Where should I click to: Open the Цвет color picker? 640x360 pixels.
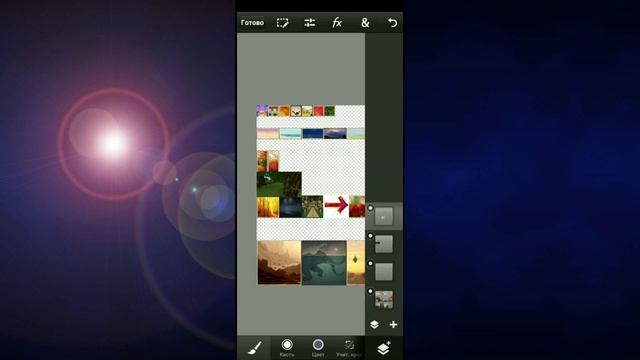pyautogui.click(x=318, y=348)
